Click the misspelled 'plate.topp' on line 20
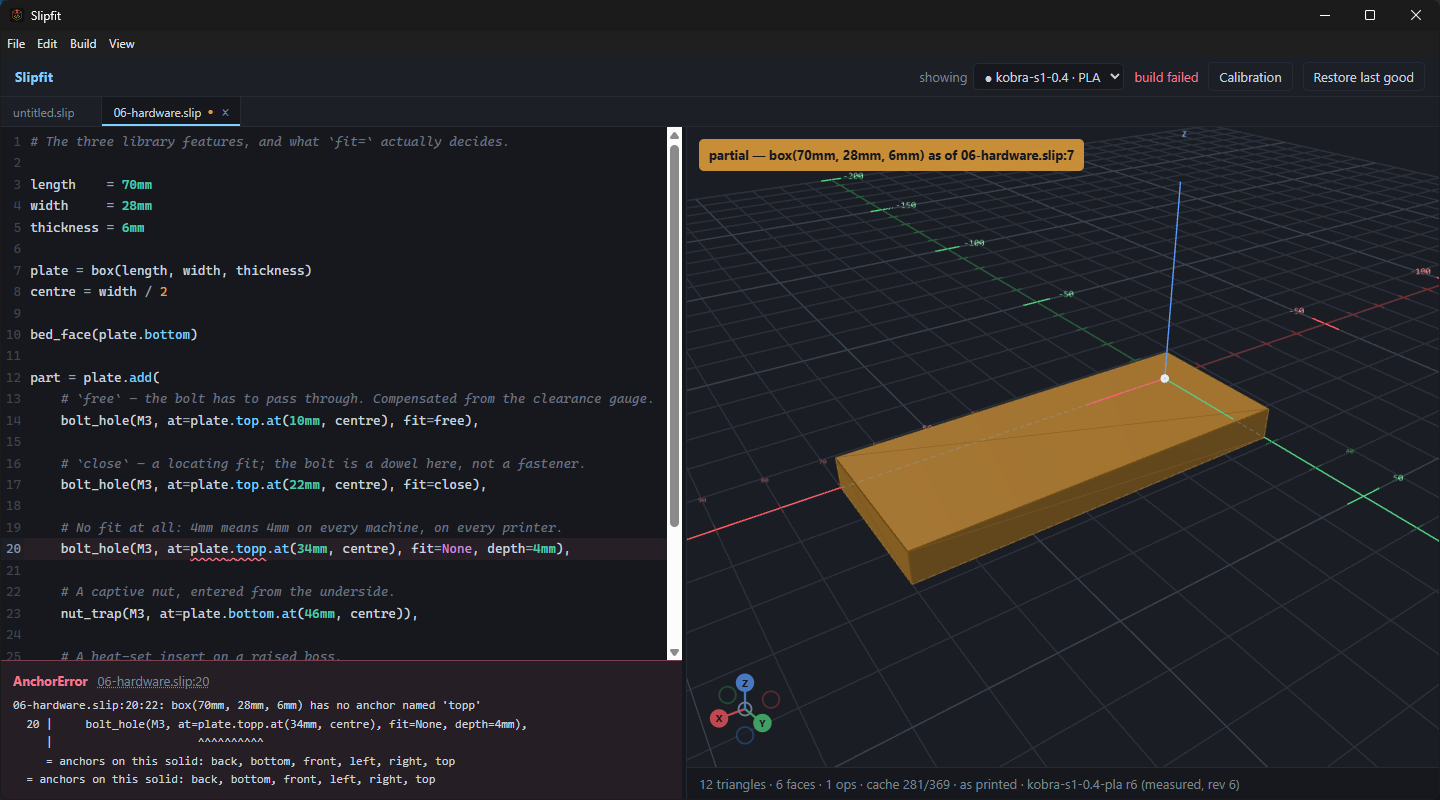This screenshot has height=800, width=1440. (227, 549)
